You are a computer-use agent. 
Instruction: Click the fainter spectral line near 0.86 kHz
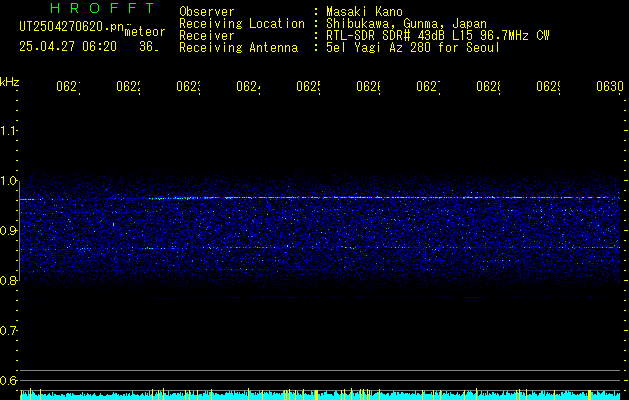click(320, 248)
